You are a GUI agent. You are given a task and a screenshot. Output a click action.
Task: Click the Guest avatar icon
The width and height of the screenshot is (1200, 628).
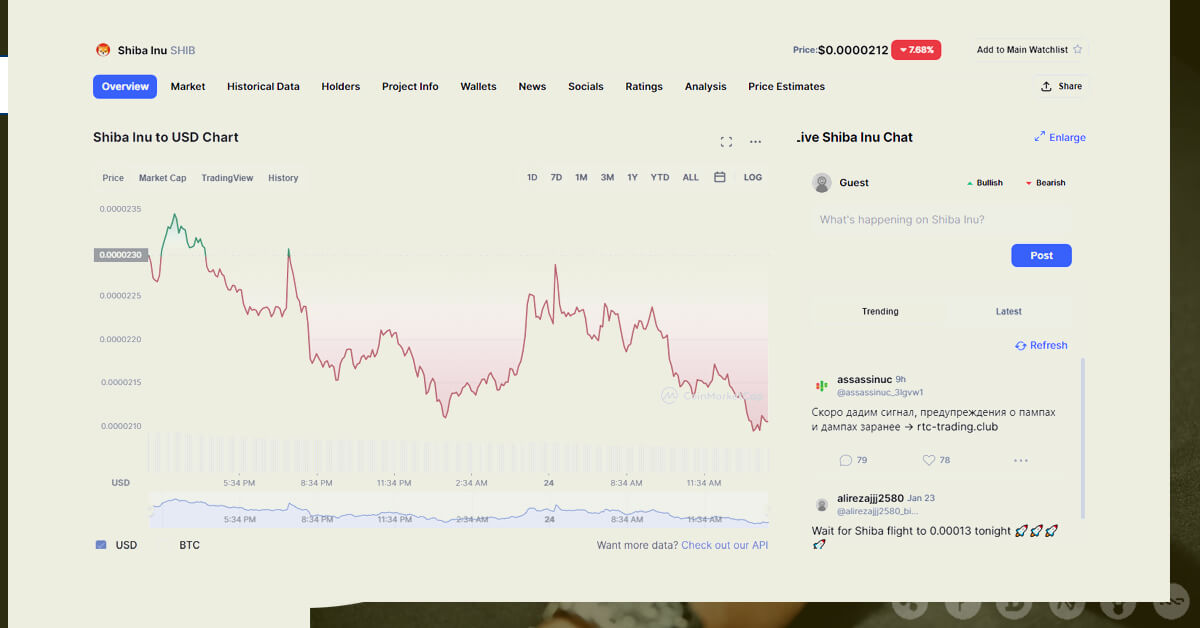tap(822, 183)
